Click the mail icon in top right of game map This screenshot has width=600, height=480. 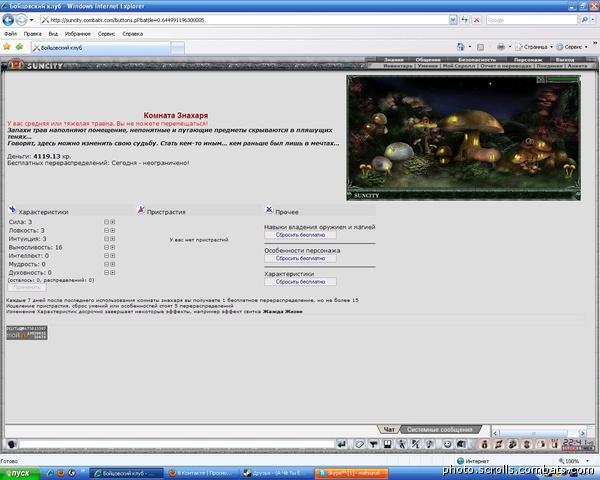[x=540, y=79]
